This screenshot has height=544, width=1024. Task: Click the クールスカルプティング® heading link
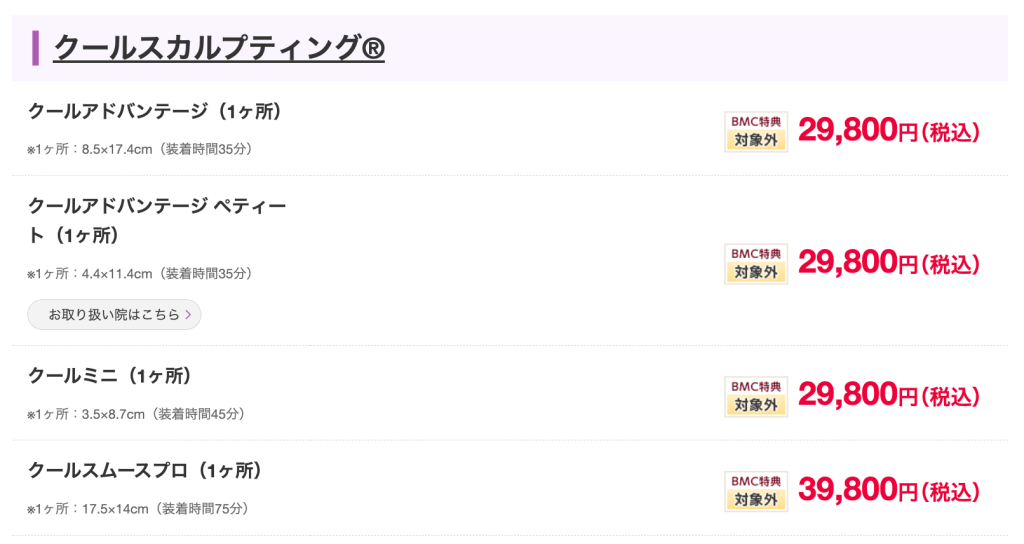(x=219, y=47)
